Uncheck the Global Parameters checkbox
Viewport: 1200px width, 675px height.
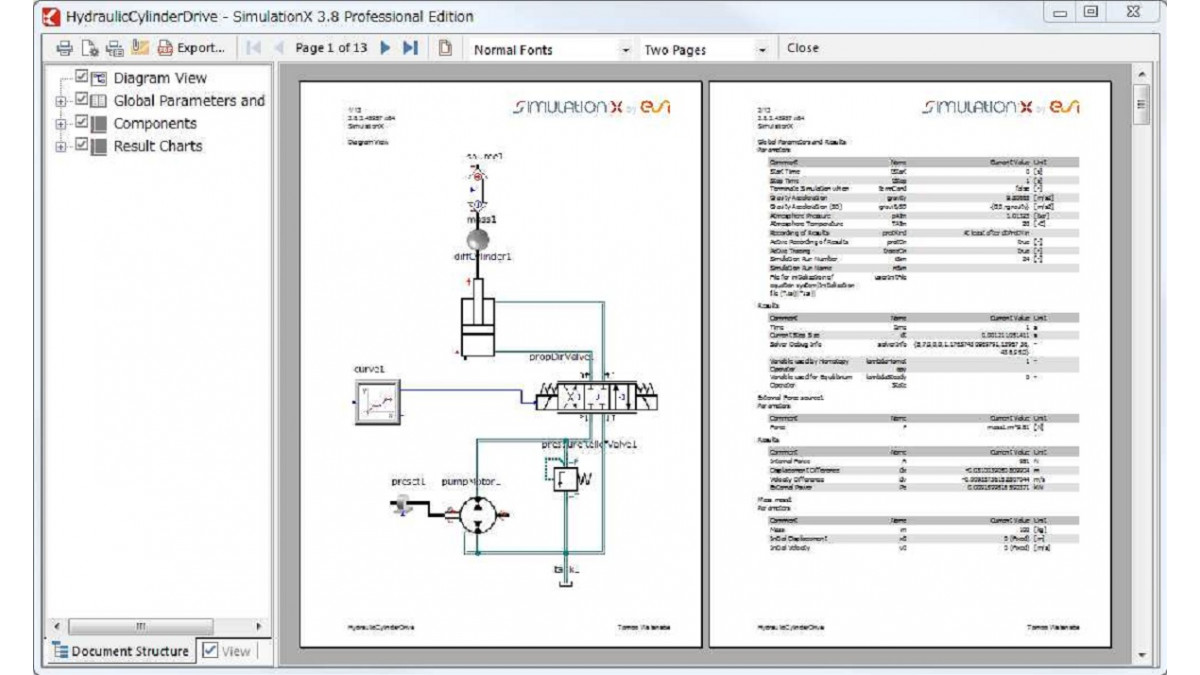pos(82,100)
